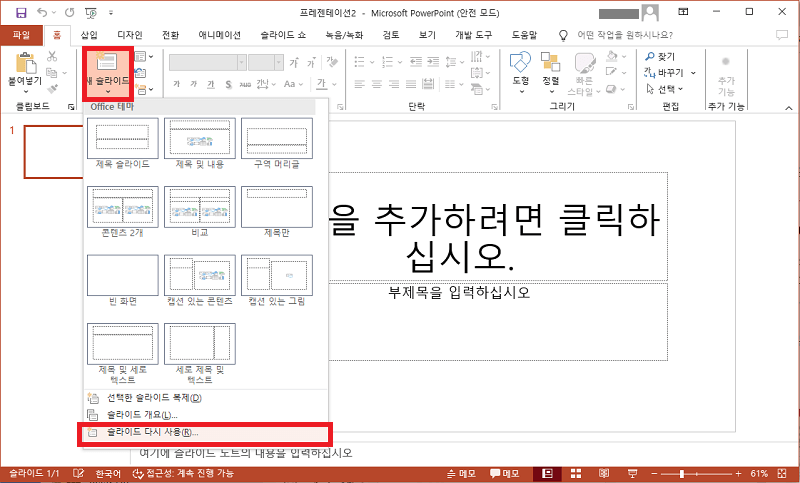Click Notes (메모) button in status bar
The image size is (800, 483).
461,473
